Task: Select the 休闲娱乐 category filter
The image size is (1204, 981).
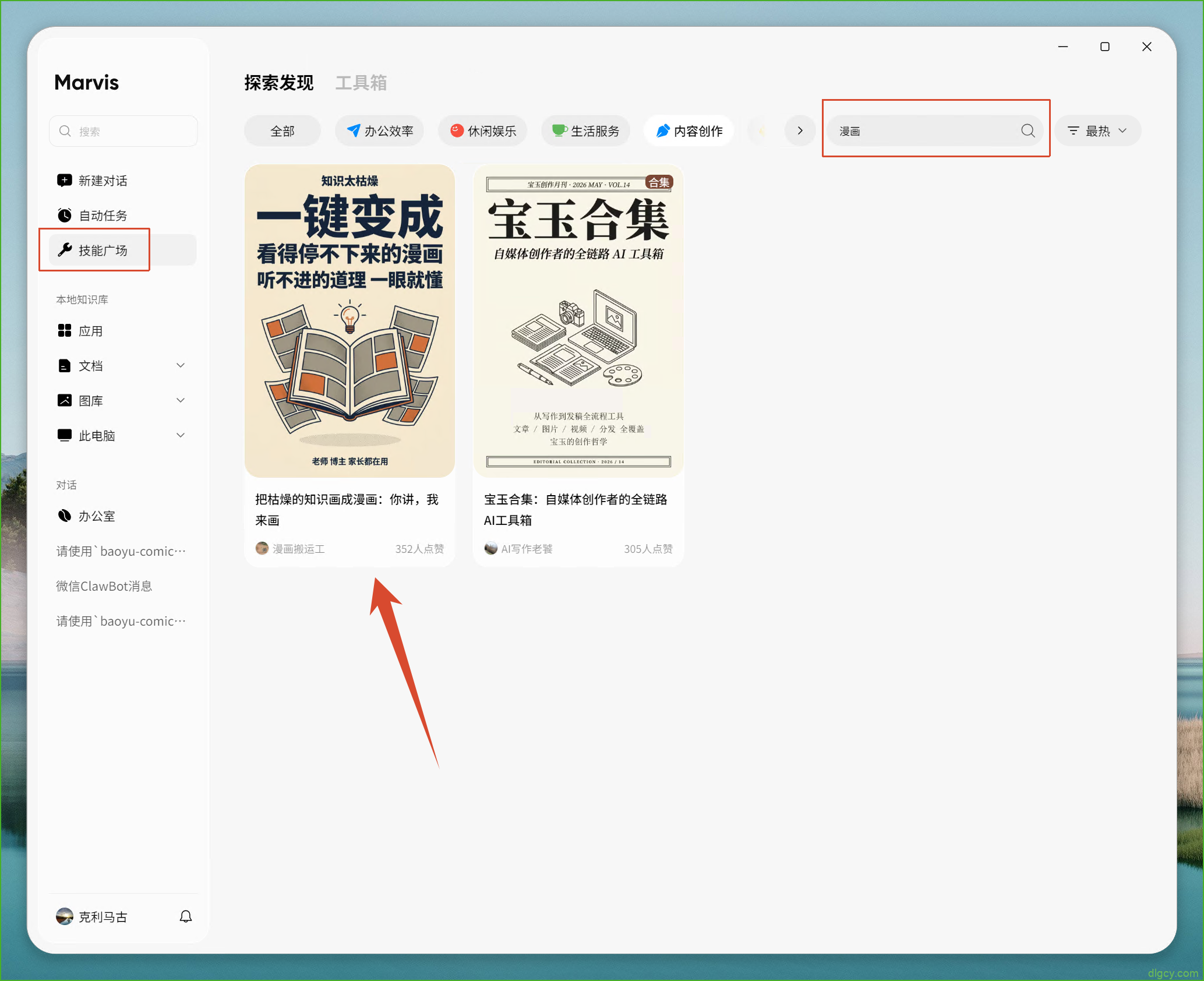Action: pos(483,130)
